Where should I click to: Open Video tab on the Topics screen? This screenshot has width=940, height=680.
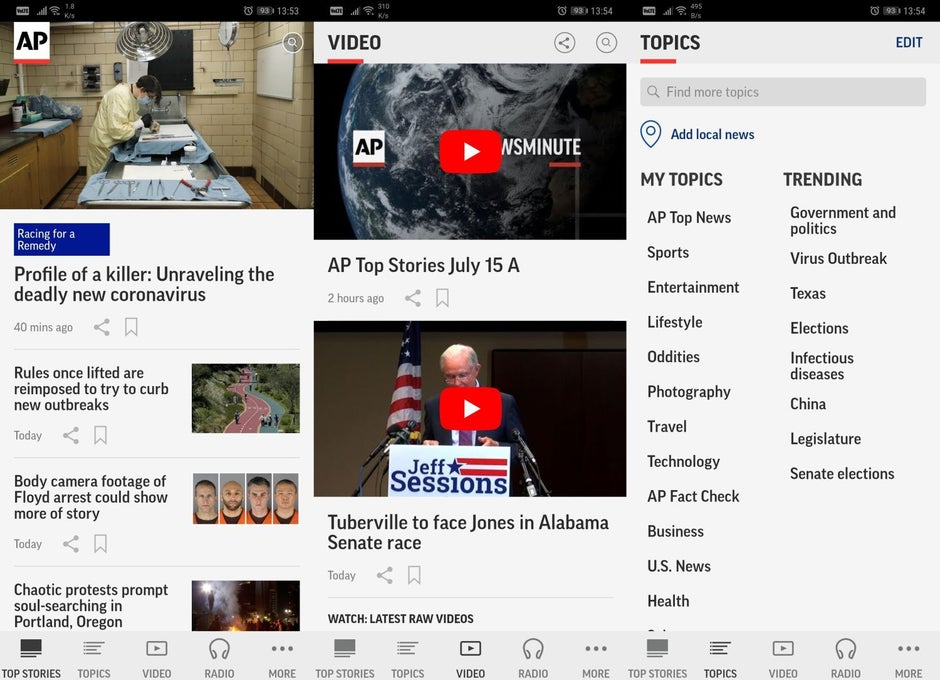click(x=783, y=658)
